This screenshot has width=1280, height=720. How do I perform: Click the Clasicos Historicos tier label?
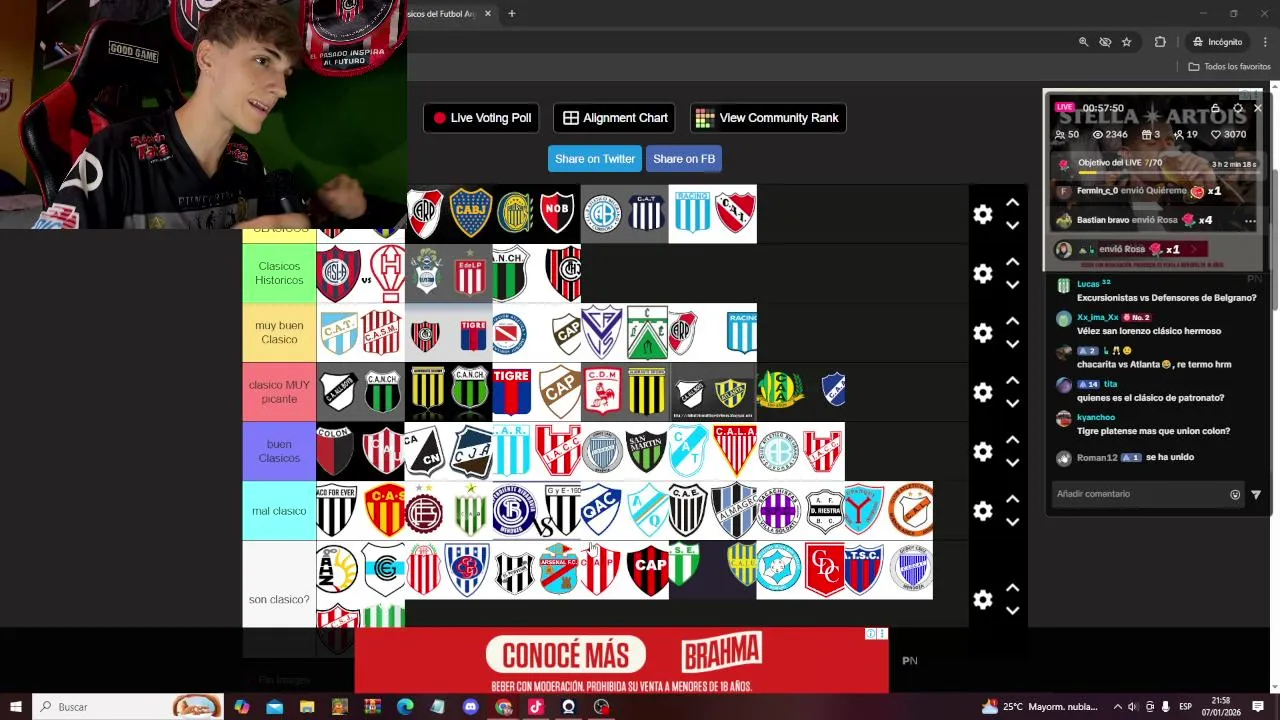pos(279,273)
